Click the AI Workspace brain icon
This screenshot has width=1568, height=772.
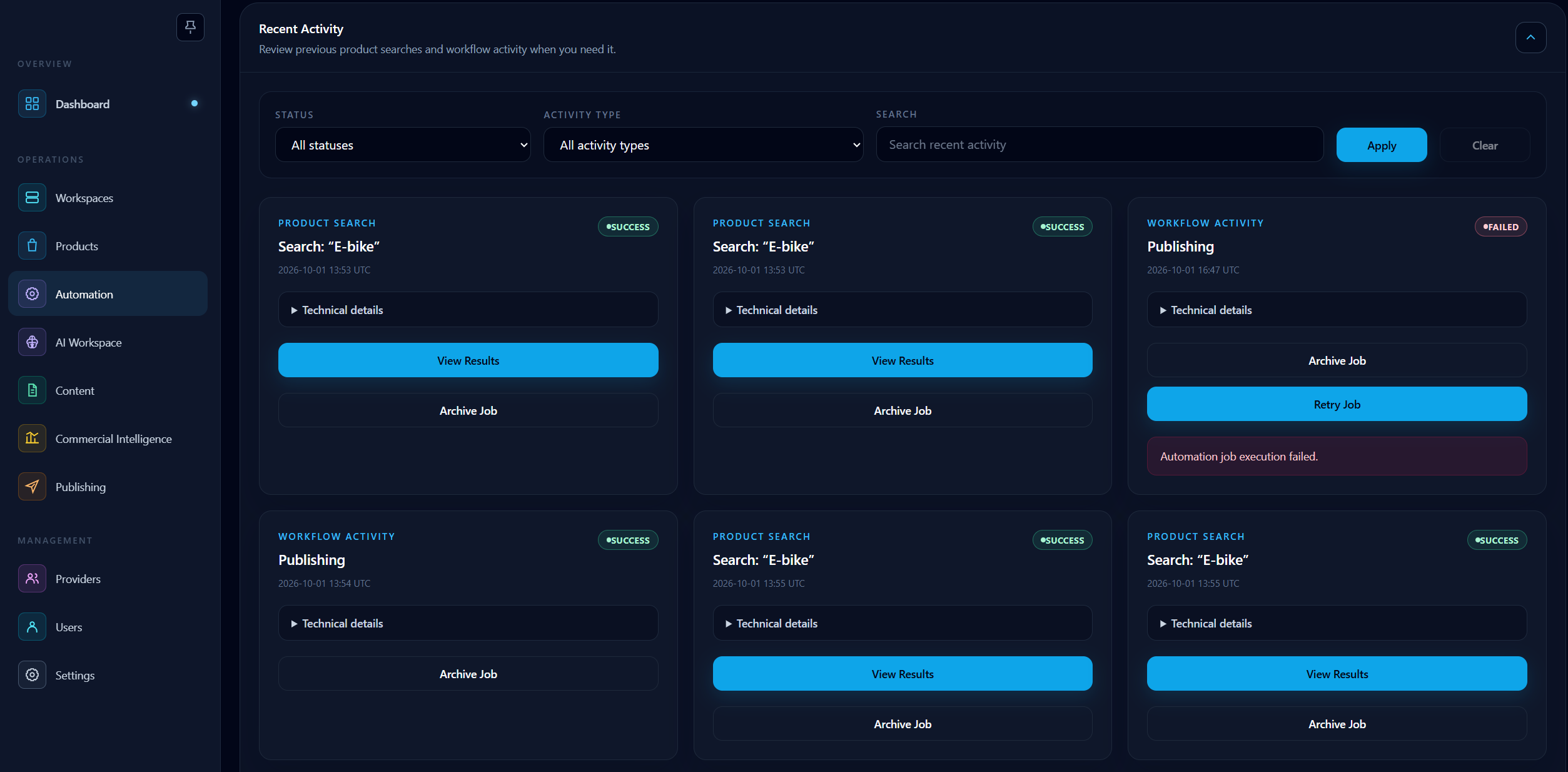click(32, 342)
